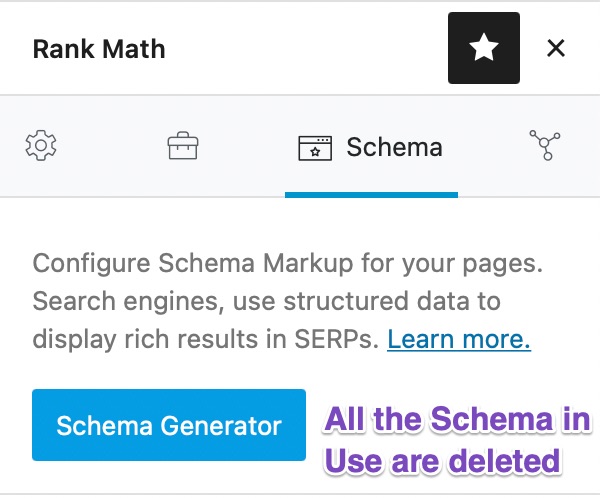Click the briefcase icon in the tab bar

click(x=183, y=146)
